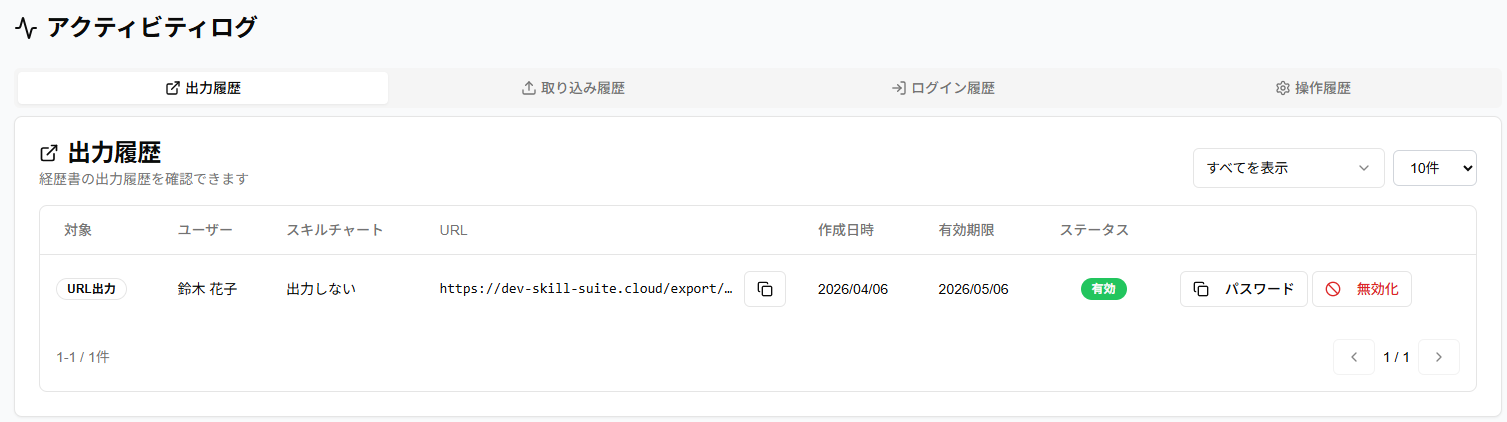Click the export icon beside the 出力履歴 heading
Image resolution: width=1507 pixels, height=422 pixels.
tap(48, 154)
